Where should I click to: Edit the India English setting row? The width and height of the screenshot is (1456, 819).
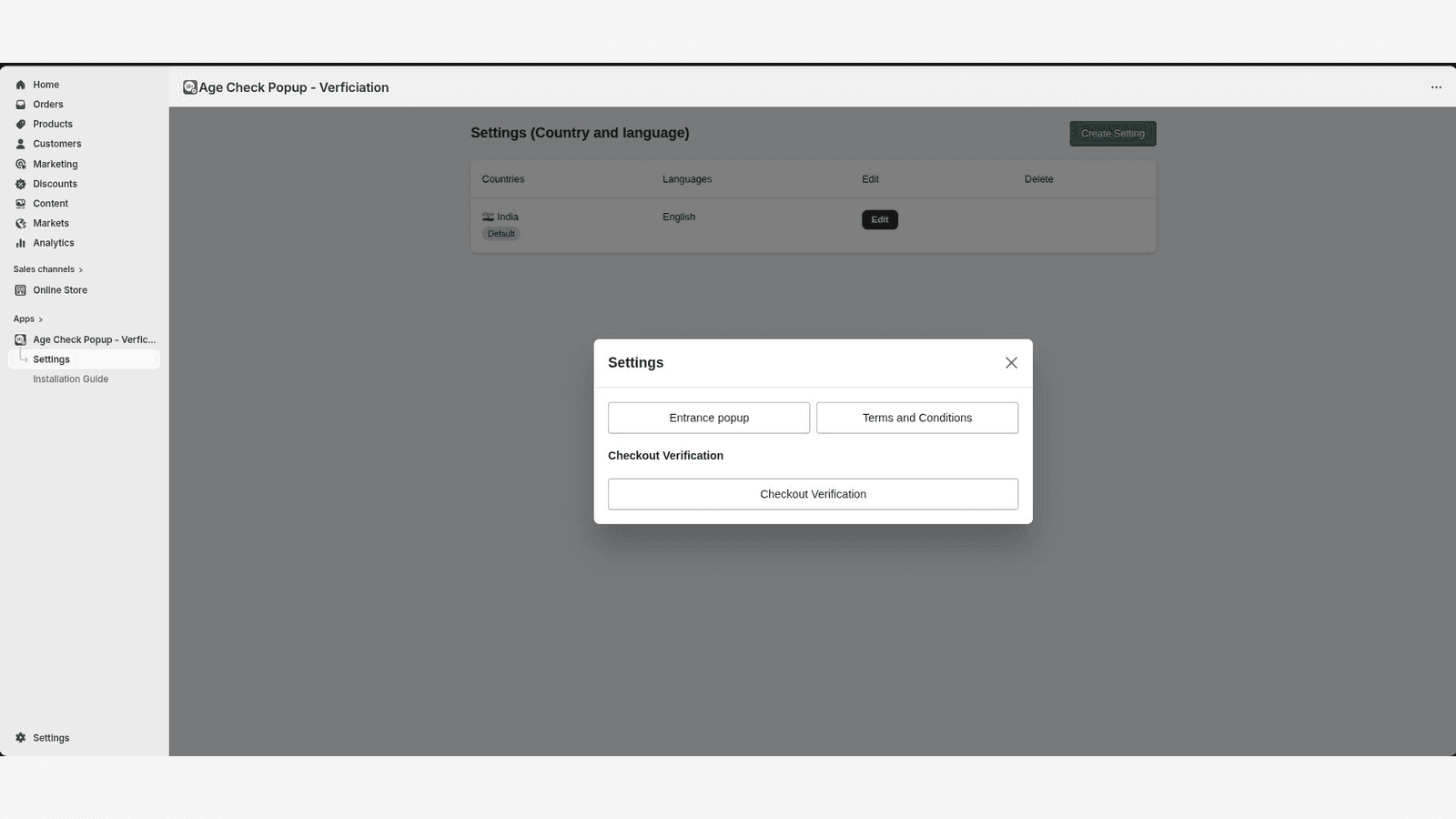pyautogui.click(x=879, y=219)
